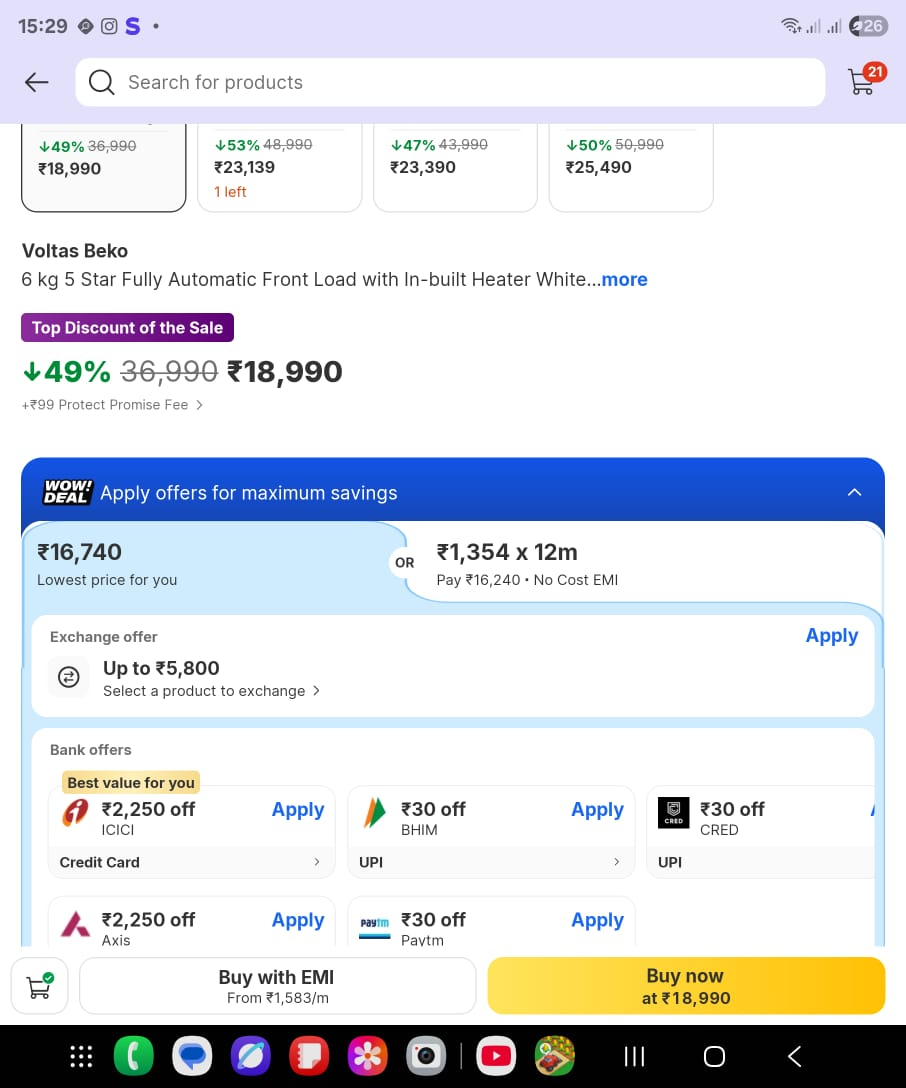Image resolution: width=906 pixels, height=1088 pixels.
Task: Tap the back arrow icon
Action: pos(37,82)
